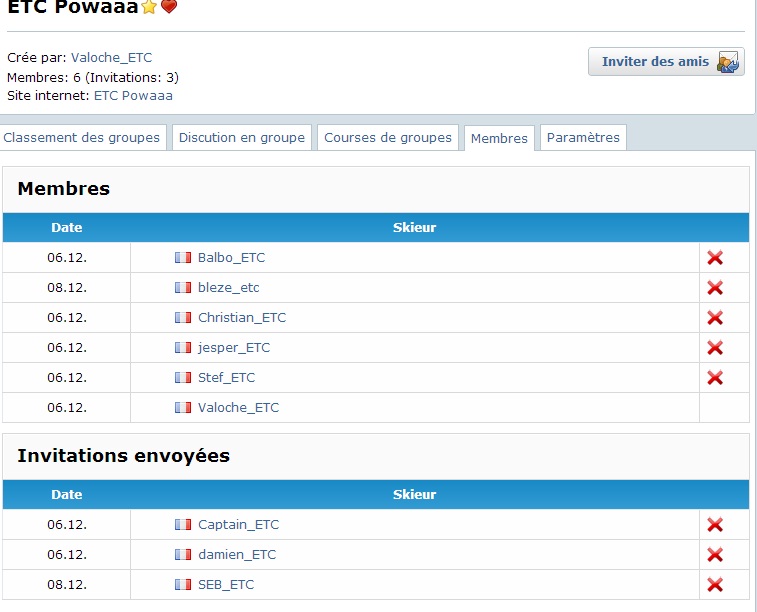Go to the Paramètres tab
The image size is (757, 612).
click(583, 138)
